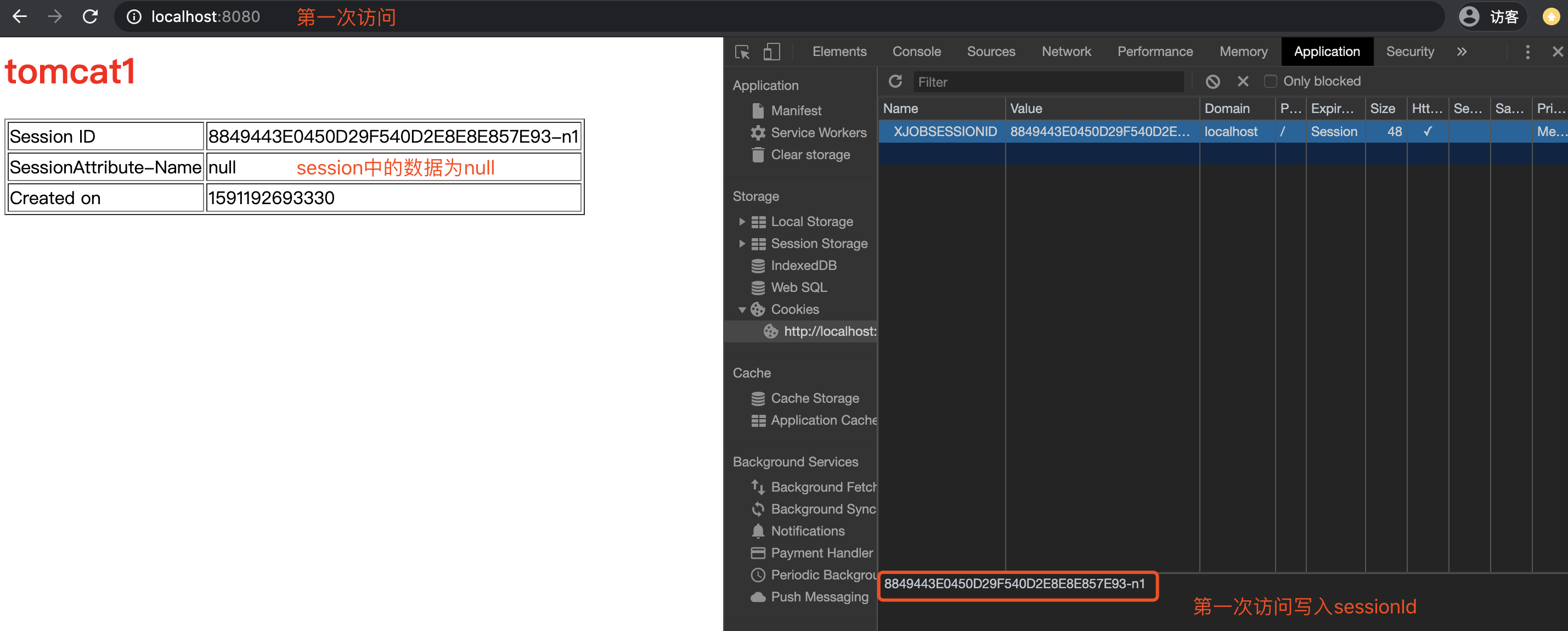1568x631 pixels.
Task: Open Notifications service
Action: tap(807, 531)
